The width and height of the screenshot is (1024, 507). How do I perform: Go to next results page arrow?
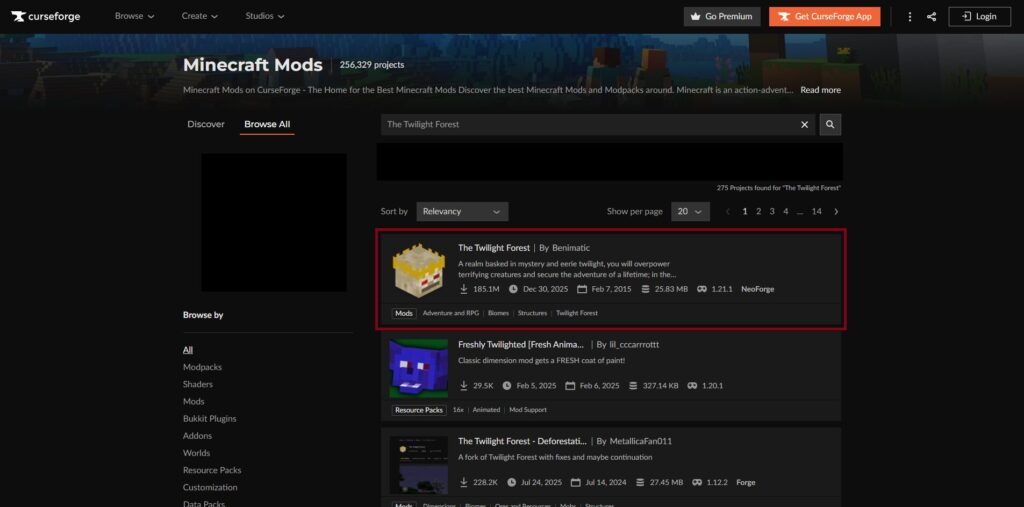[x=836, y=211]
